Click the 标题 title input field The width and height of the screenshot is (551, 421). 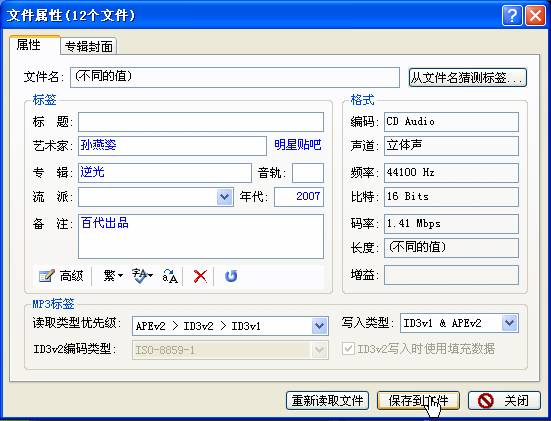click(201, 122)
